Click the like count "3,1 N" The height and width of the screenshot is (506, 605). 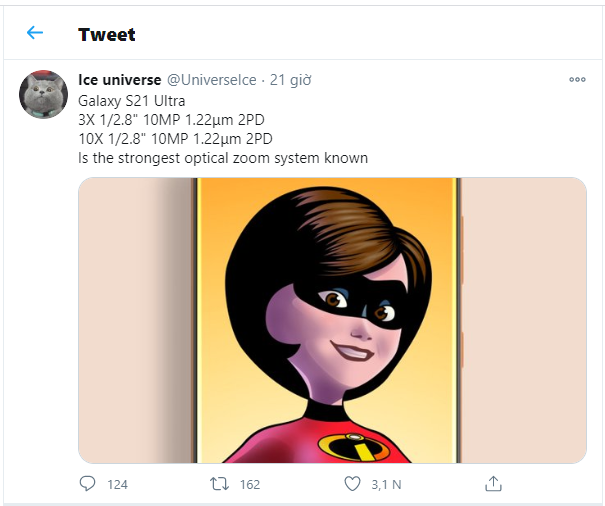[387, 484]
